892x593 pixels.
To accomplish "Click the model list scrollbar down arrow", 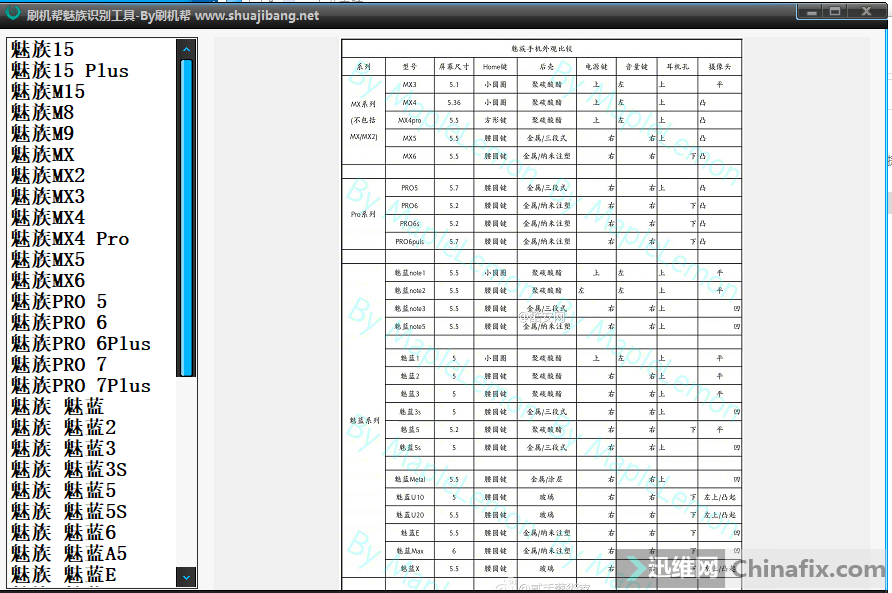I will tap(186, 577).
